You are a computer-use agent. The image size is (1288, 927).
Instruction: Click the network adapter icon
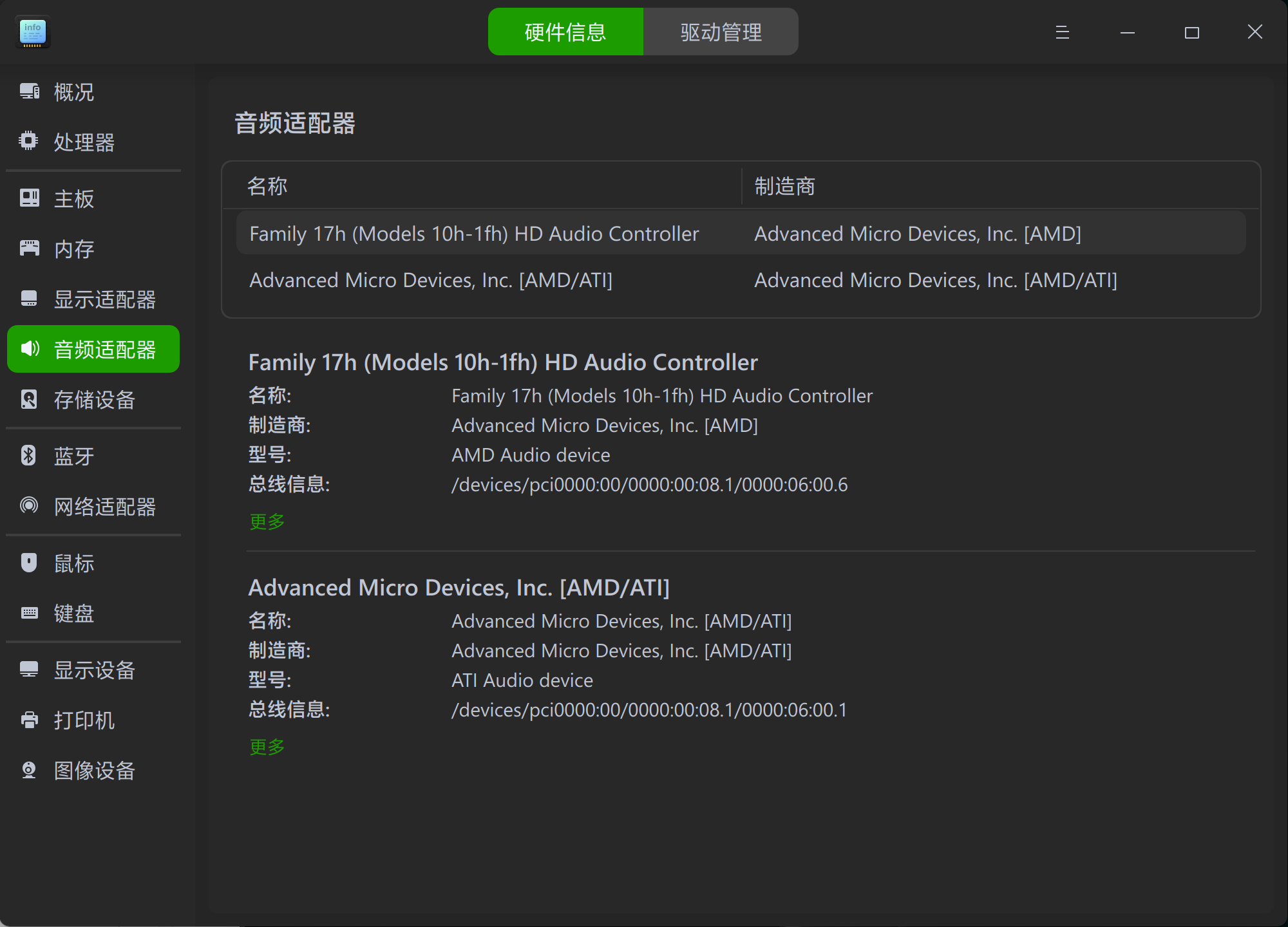coord(29,506)
